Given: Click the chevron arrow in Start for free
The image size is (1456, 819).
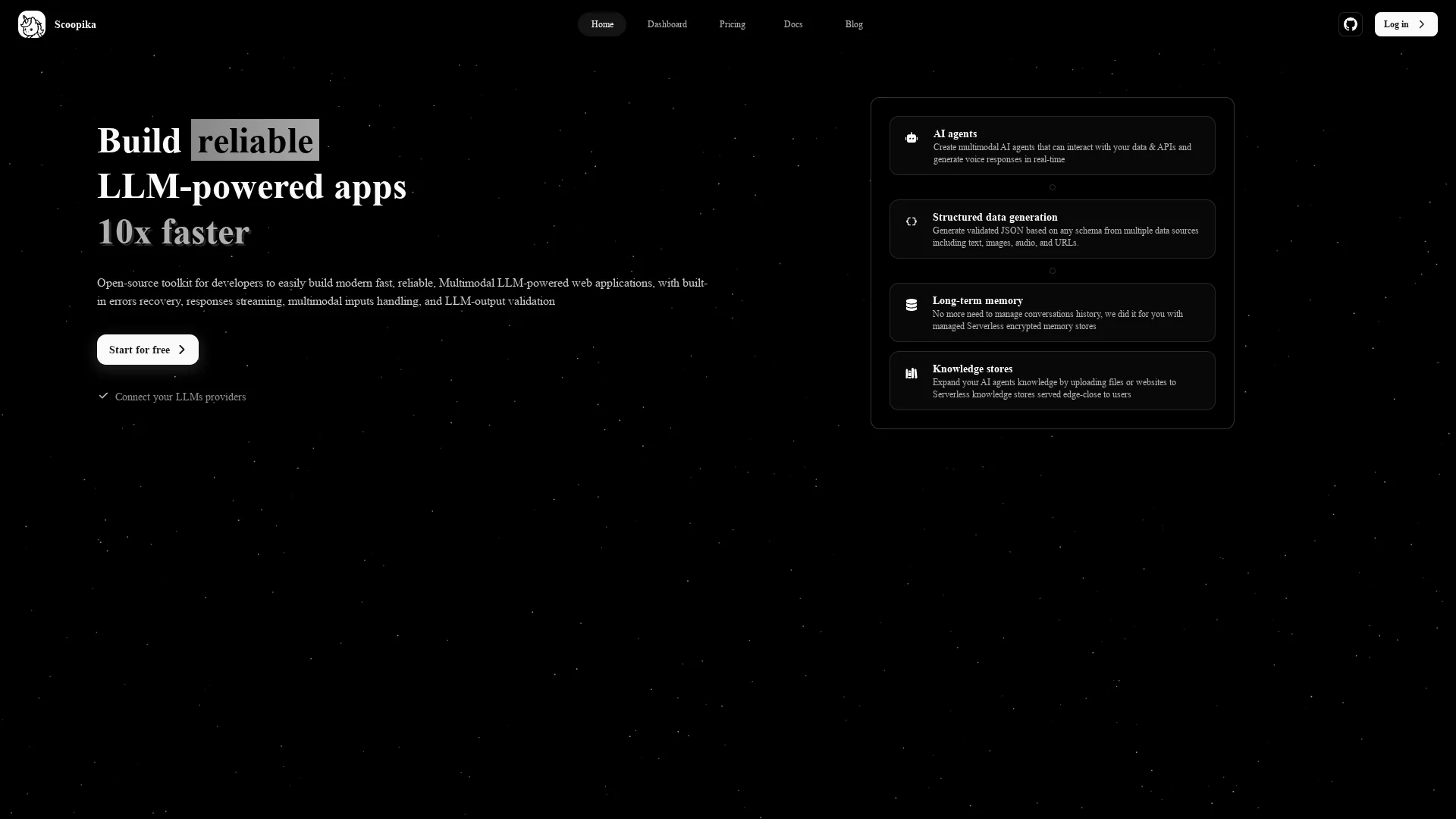Looking at the screenshot, I should [x=182, y=350].
